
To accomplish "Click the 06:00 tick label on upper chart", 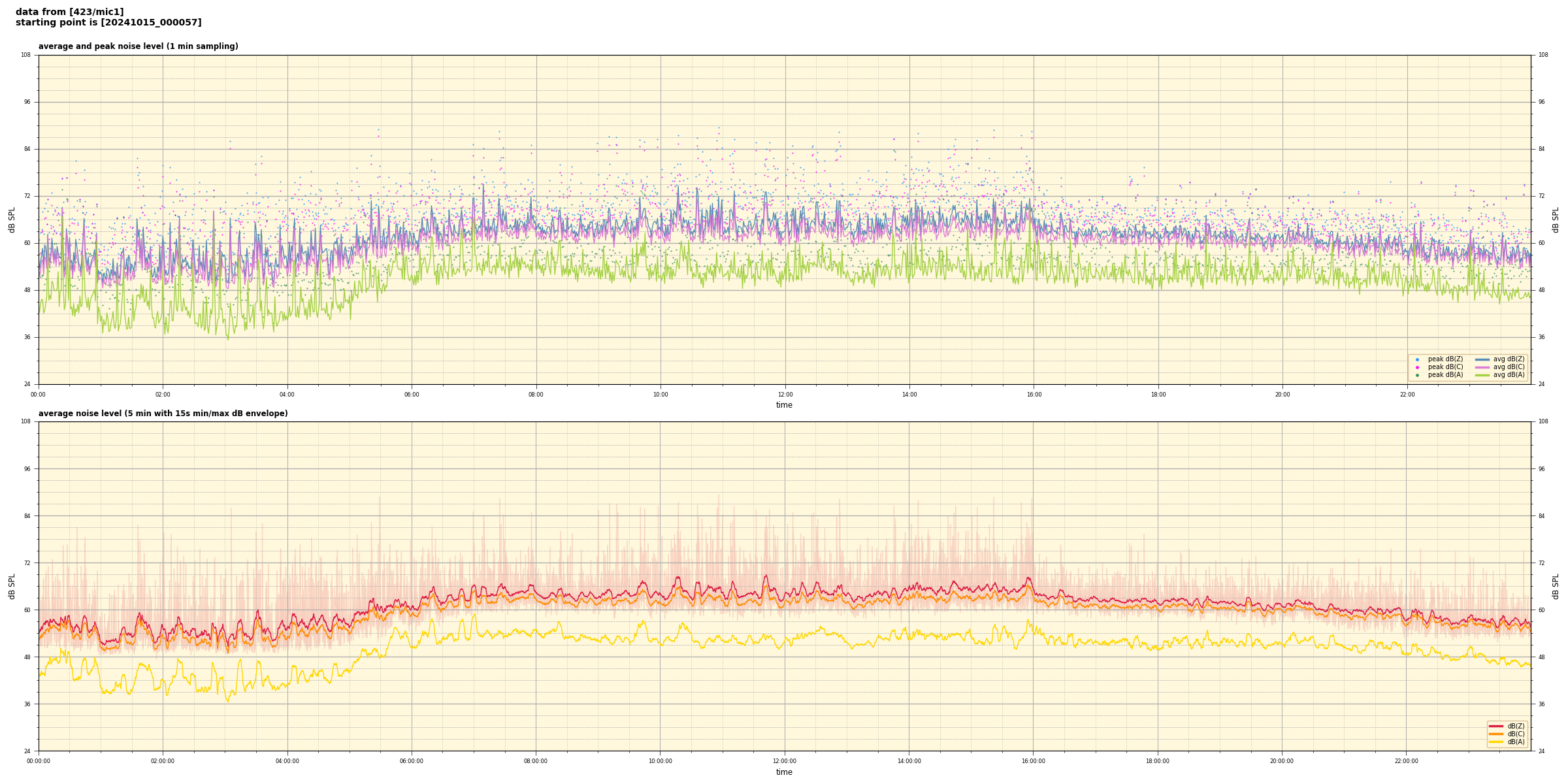I will (x=412, y=395).
